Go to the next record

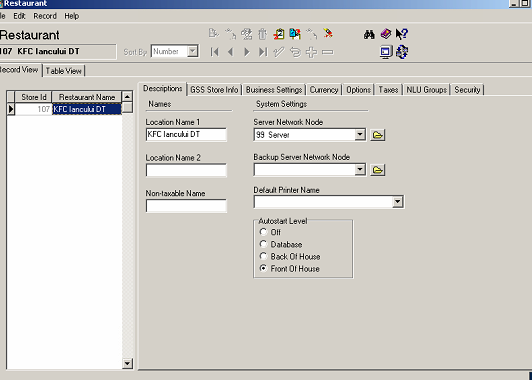(x=247, y=52)
